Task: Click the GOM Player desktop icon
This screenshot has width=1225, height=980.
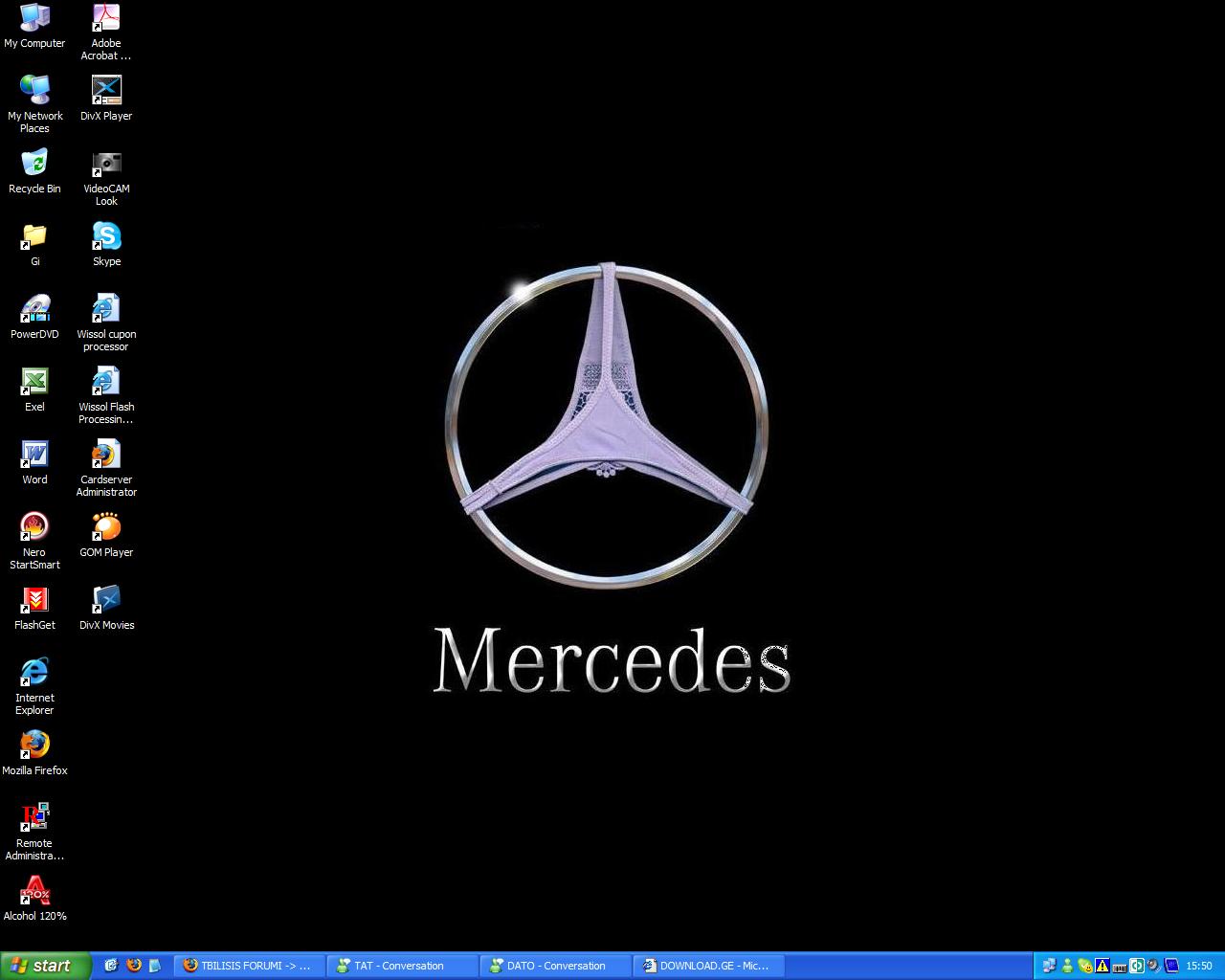Action: click(x=106, y=535)
